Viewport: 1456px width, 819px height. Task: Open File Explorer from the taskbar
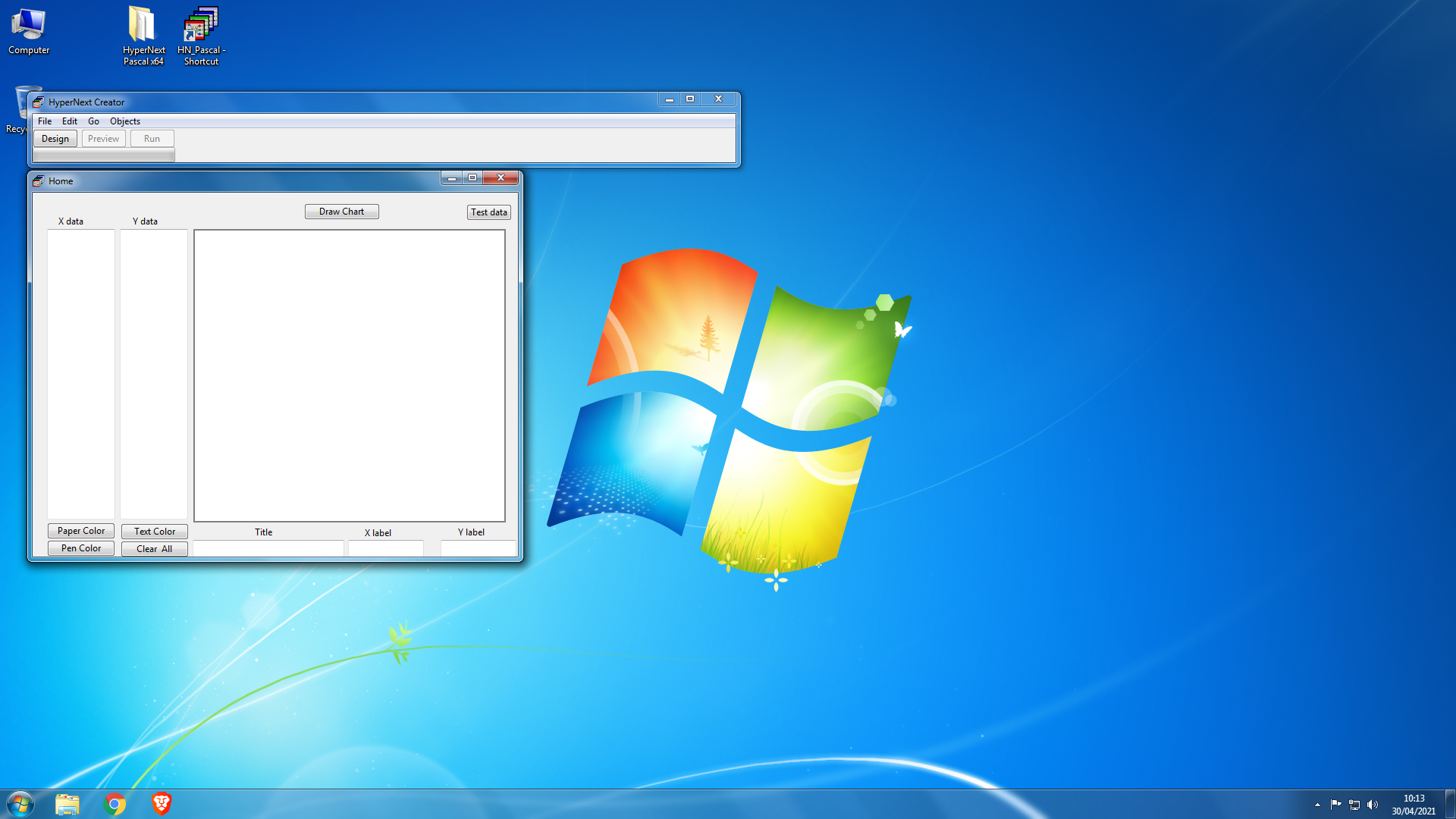[67, 804]
